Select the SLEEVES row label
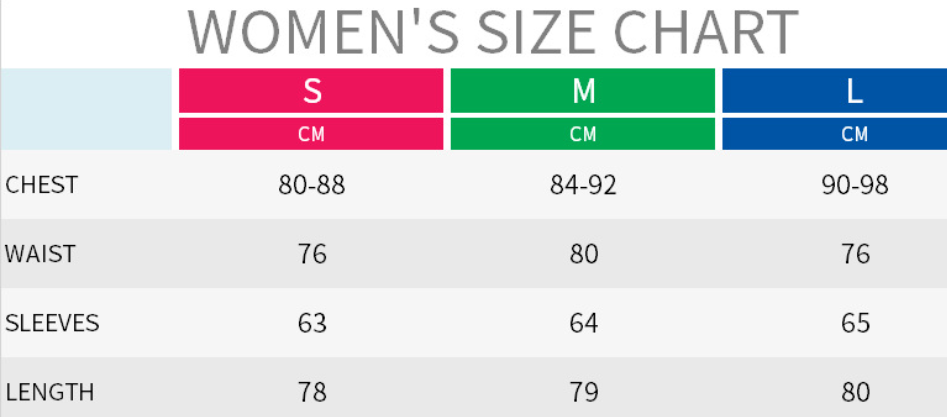Image resolution: width=947 pixels, height=417 pixels. click(52, 323)
